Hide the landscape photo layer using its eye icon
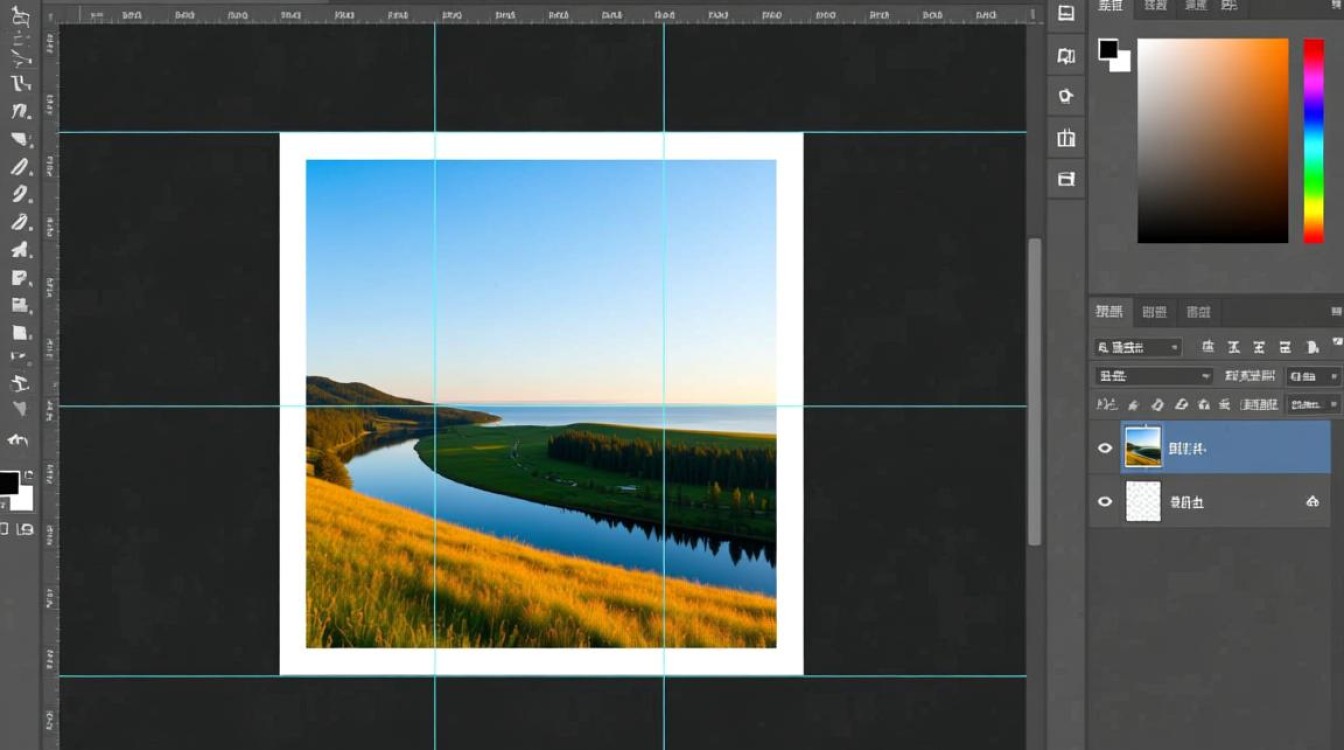Viewport: 1344px width, 750px height. pos(1105,448)
